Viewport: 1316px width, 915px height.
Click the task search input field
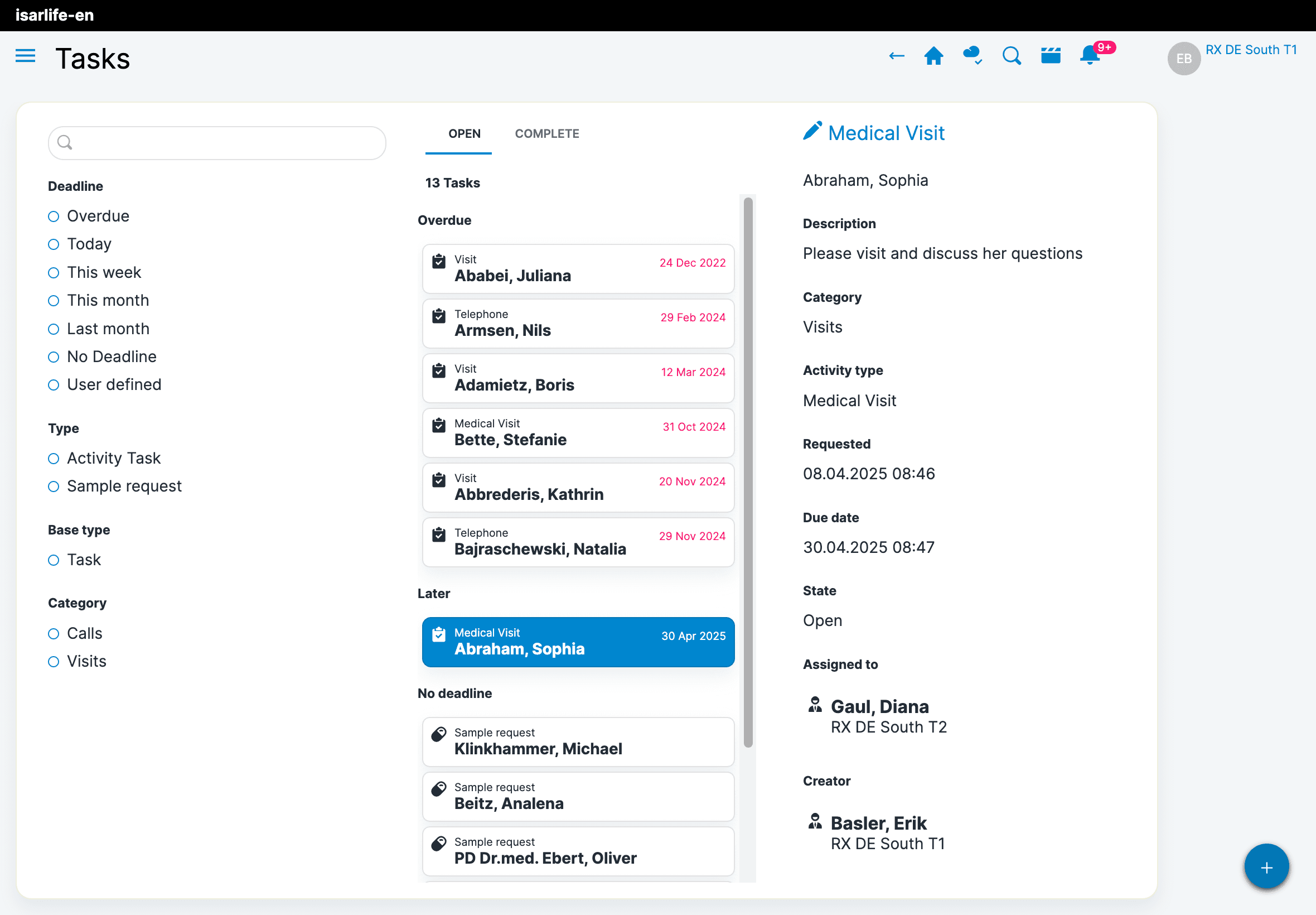217,143
